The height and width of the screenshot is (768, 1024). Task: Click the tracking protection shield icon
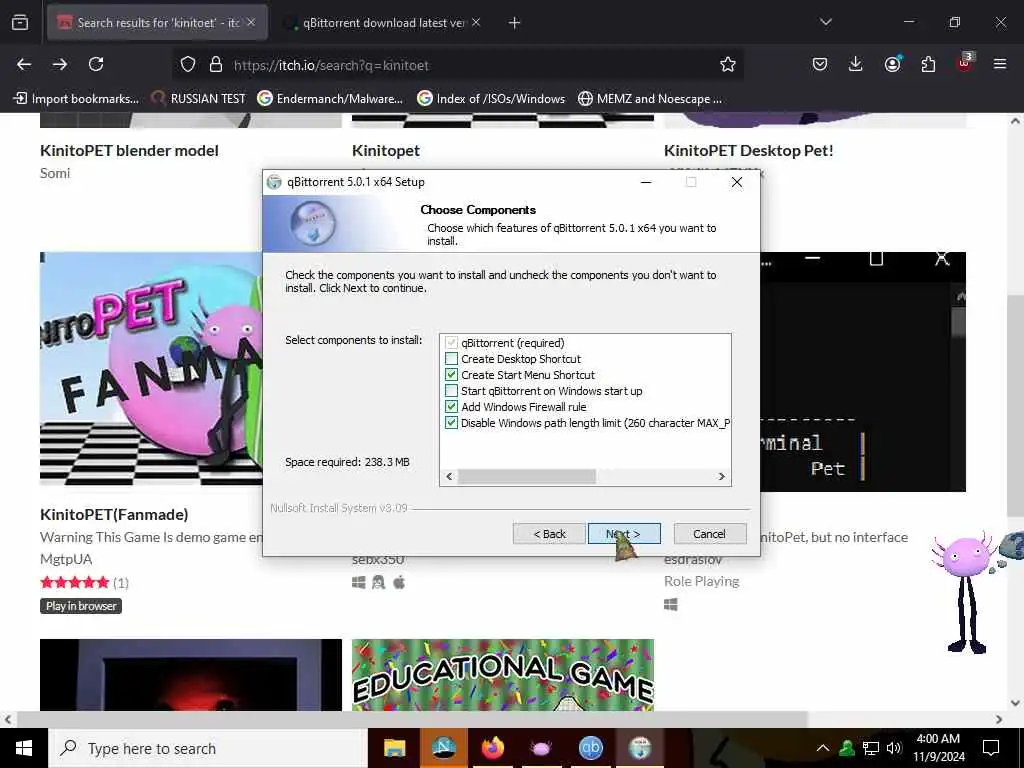[188, 65]
